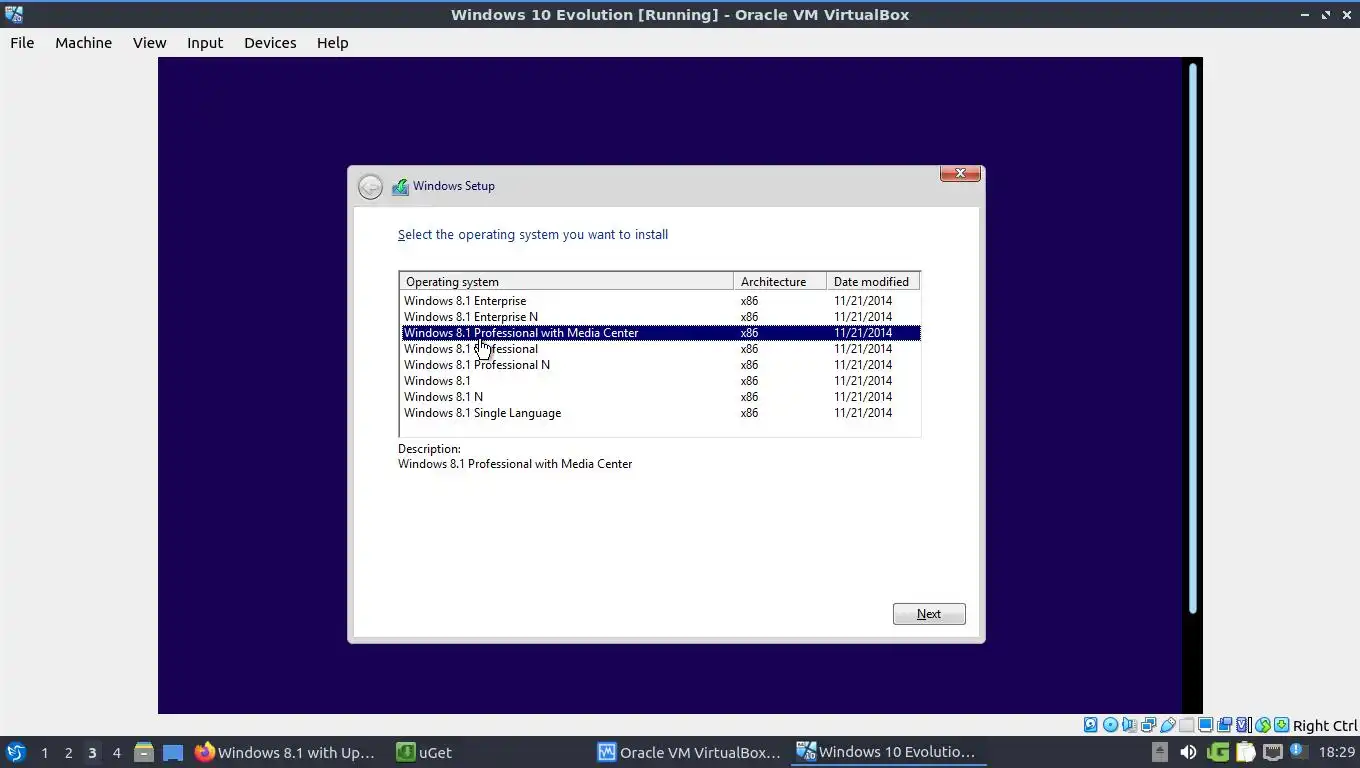Click the wired network tray icon
The height and width of the screenshot is (768, 1360).
(x=1273, y=752)
